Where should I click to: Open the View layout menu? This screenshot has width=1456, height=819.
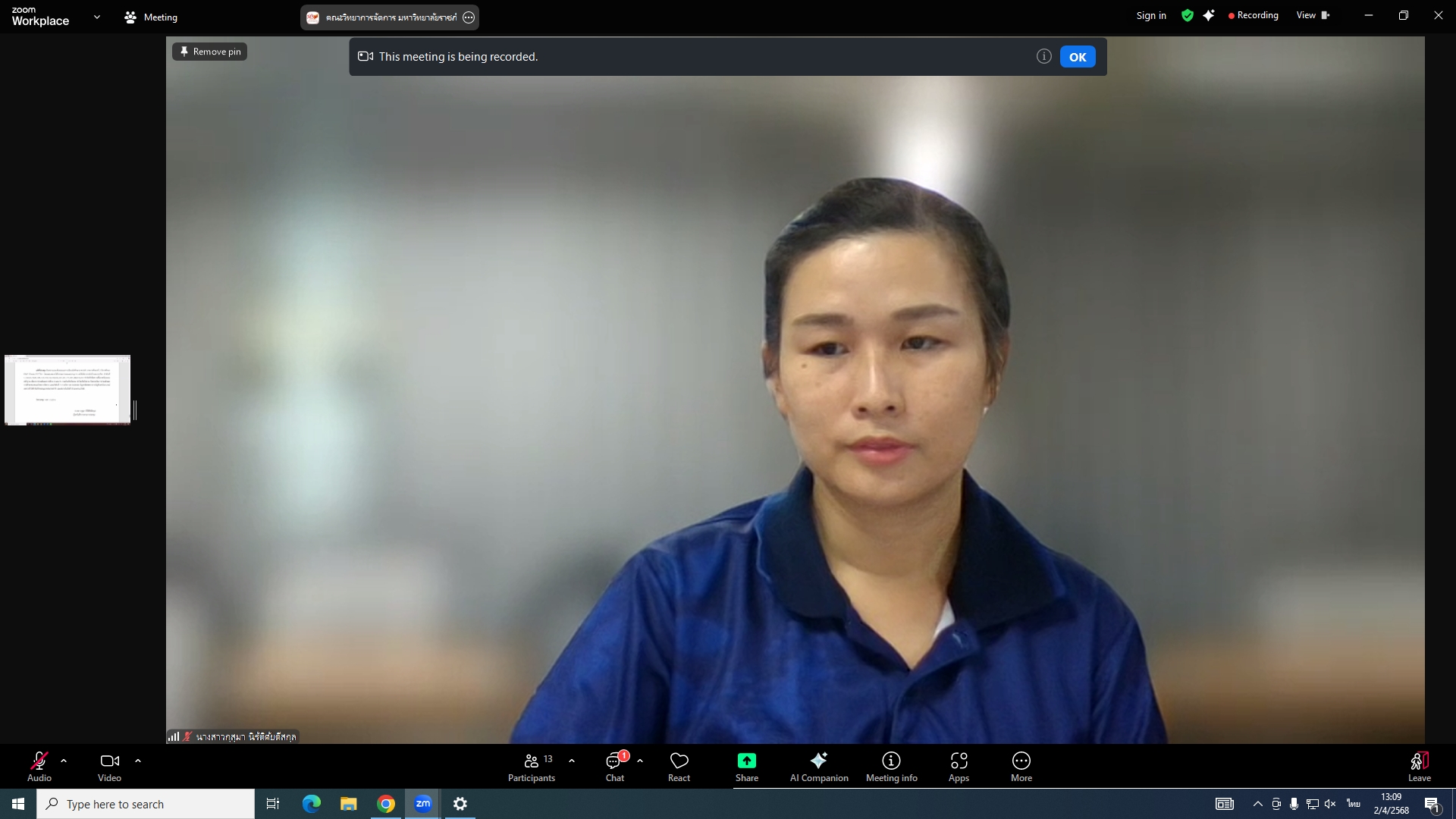pos(1313,16)
